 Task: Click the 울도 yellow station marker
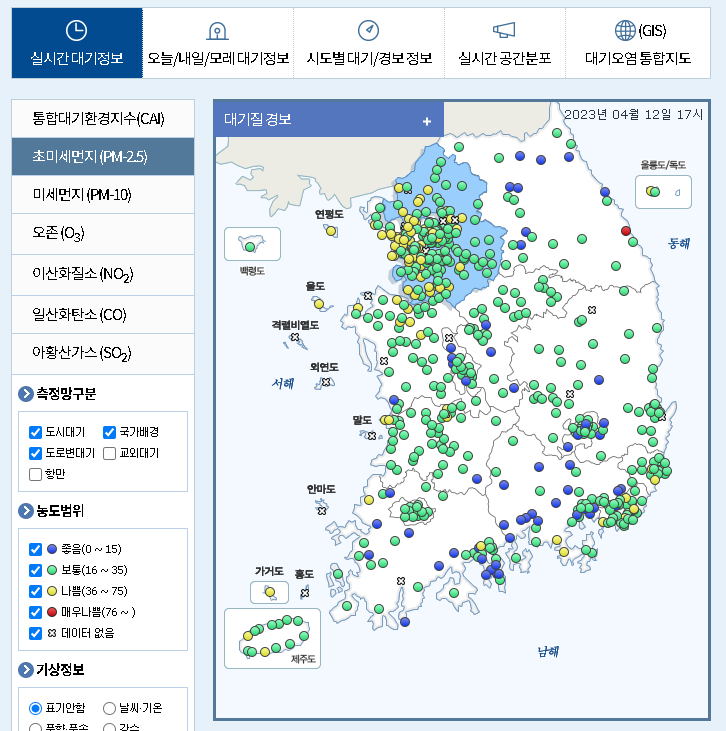[x=319, y=304]
